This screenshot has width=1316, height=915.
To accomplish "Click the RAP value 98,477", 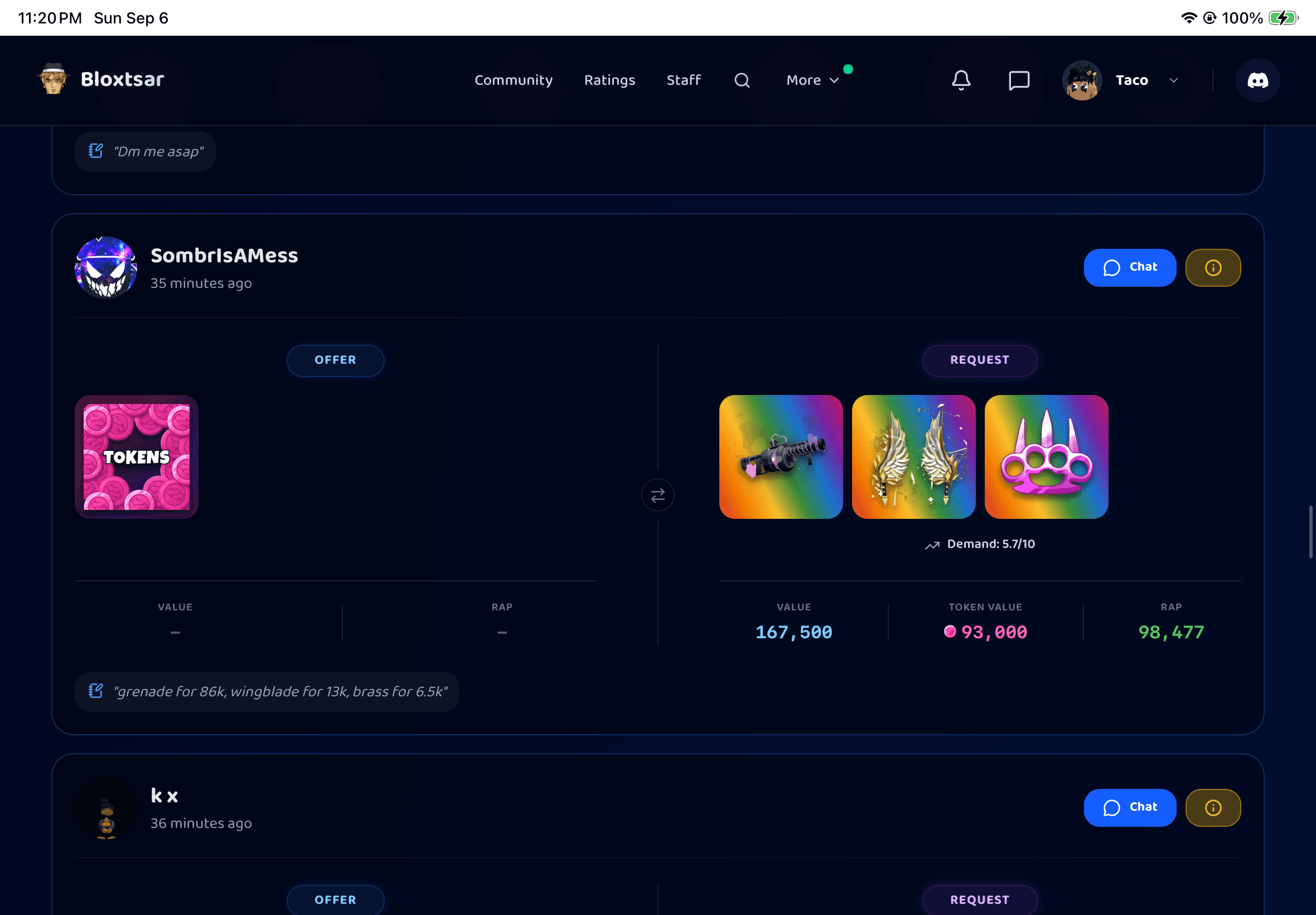I will click(x=1170, y=632).
